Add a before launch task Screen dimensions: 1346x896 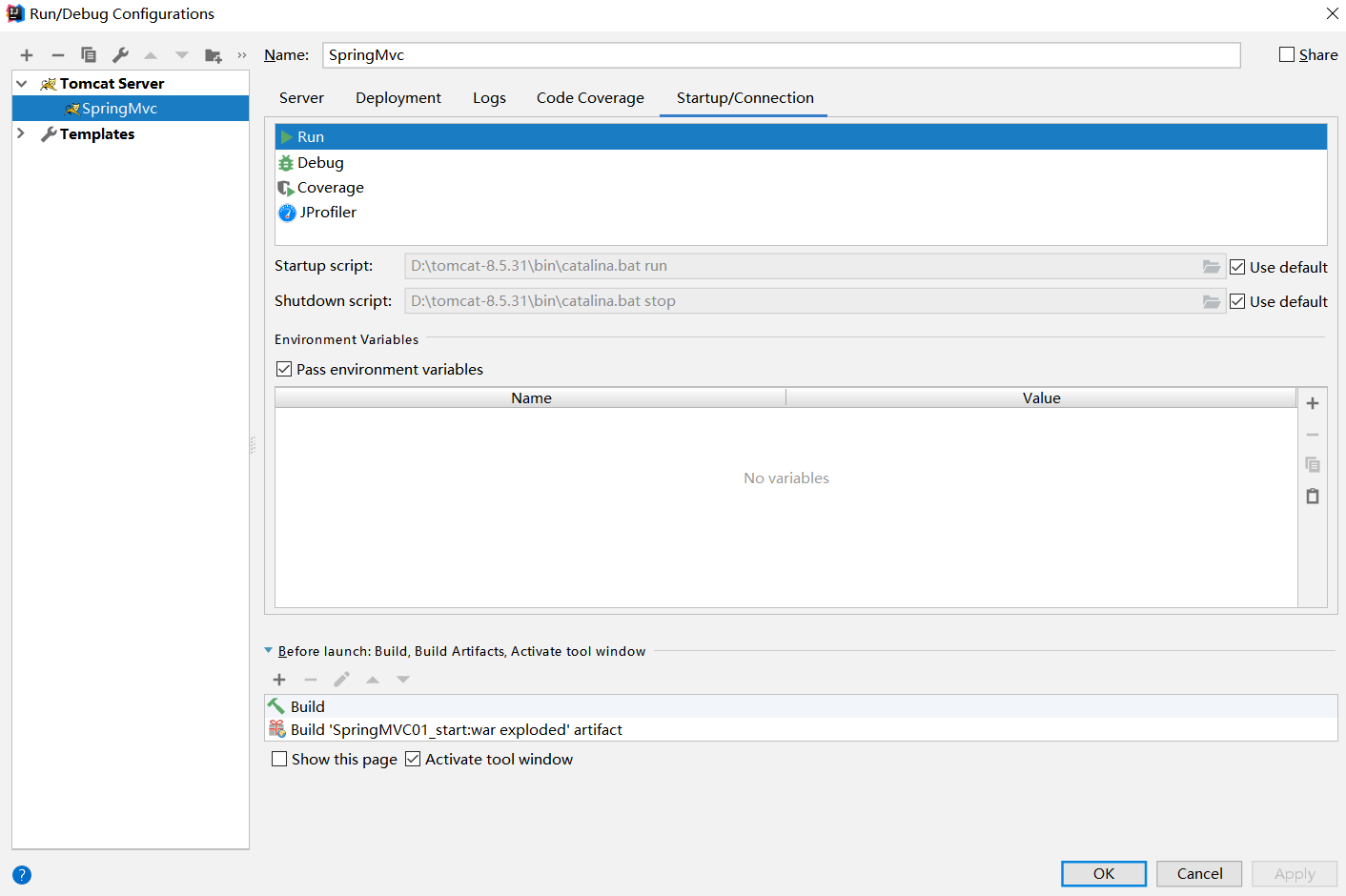click(279, 680)
